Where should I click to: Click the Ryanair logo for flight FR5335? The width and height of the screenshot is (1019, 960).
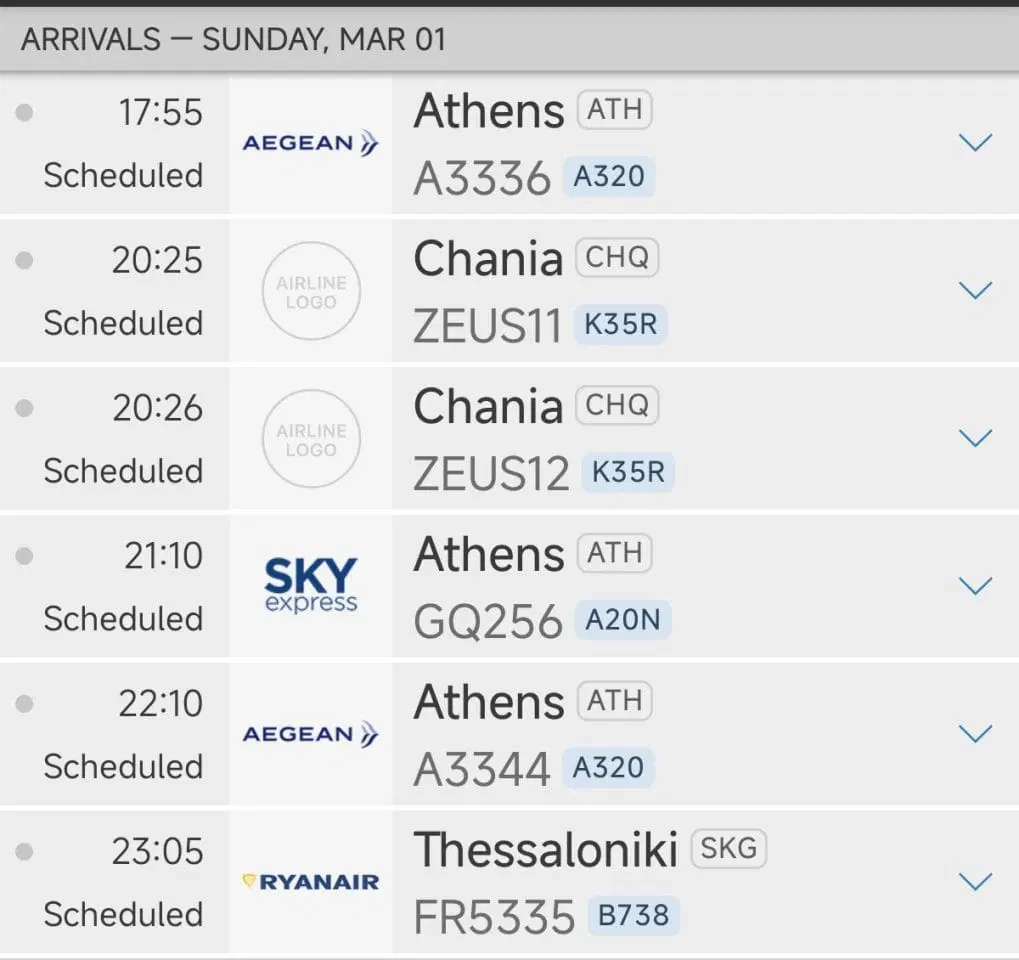311,882
